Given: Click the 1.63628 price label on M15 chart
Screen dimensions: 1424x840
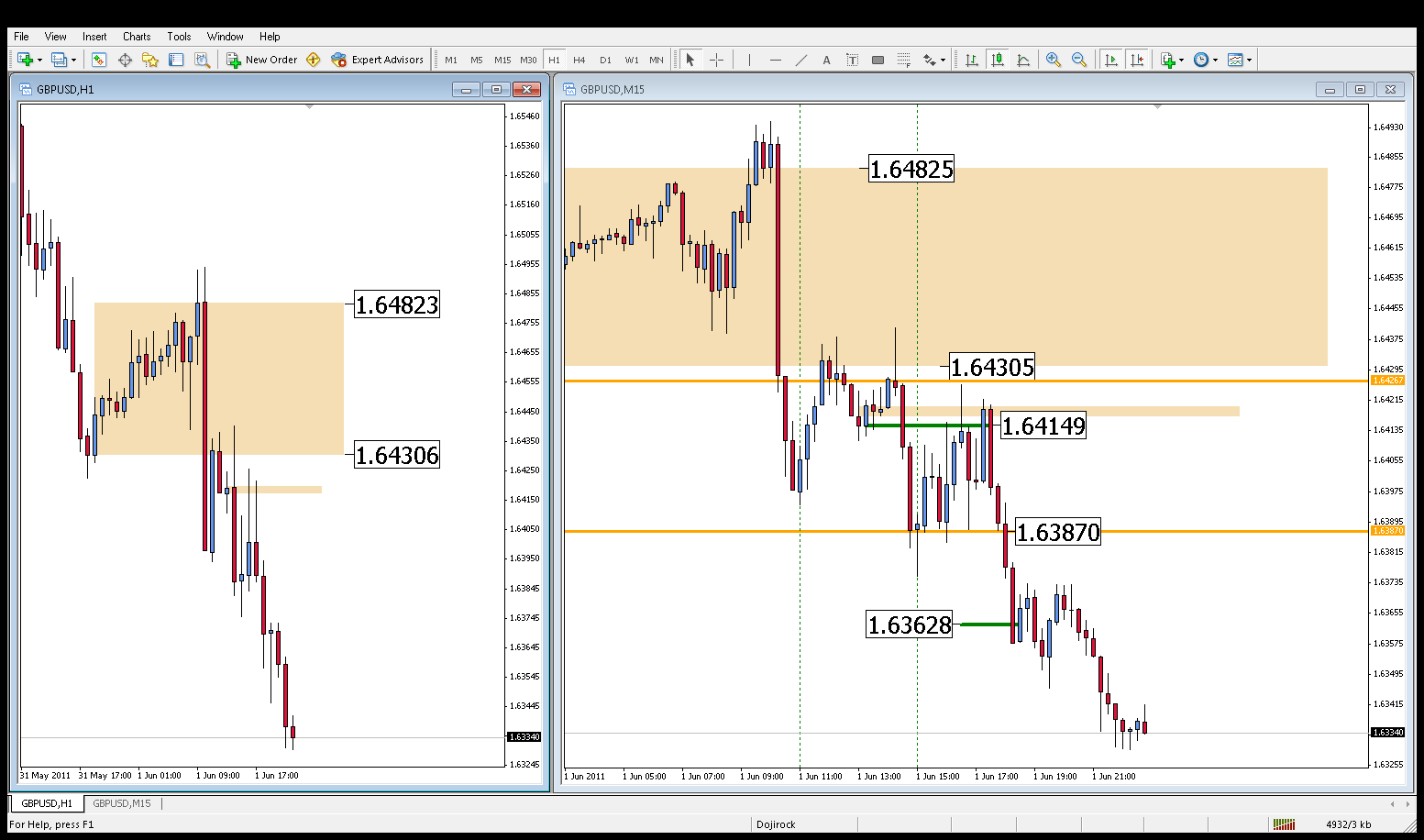Looking at the screenshot, I should pyautogui.click(x=910, y=624).
